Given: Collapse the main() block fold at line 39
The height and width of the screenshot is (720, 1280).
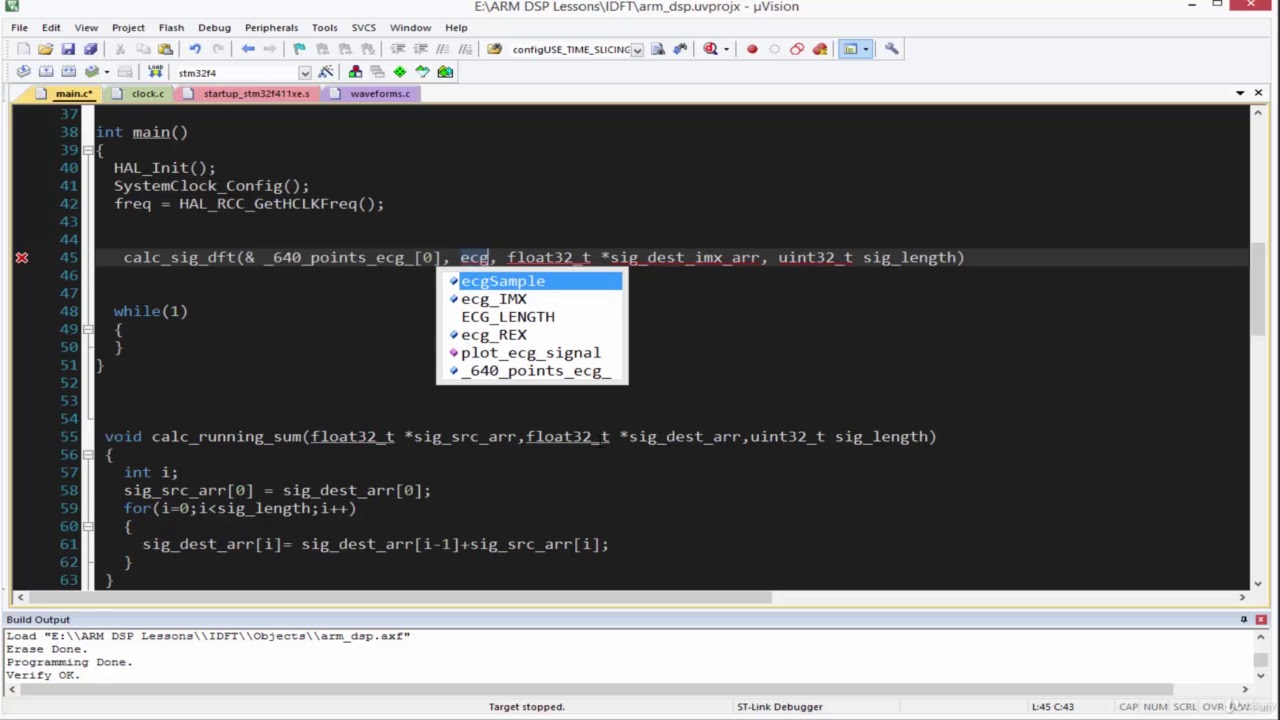Looking at the screenshot, I should point(88,150).
